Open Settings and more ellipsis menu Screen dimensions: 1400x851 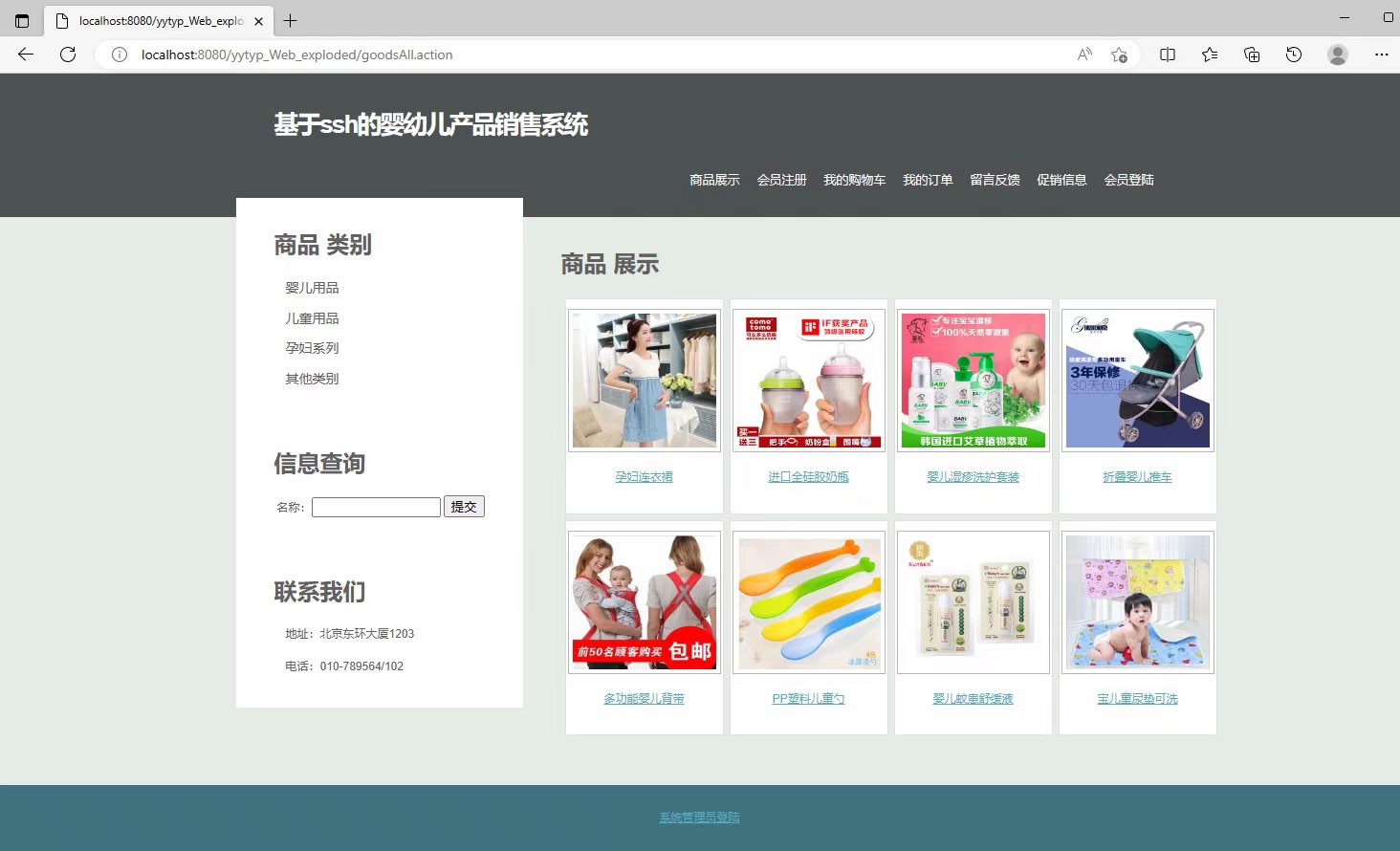coord(1381,55)
